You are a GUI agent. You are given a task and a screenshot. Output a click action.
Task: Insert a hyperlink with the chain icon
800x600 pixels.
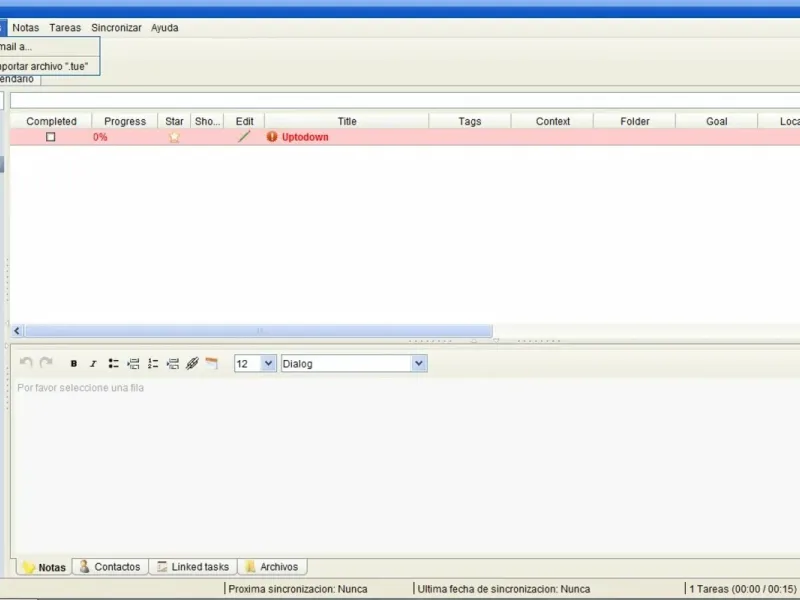click(x=192, y=363)
